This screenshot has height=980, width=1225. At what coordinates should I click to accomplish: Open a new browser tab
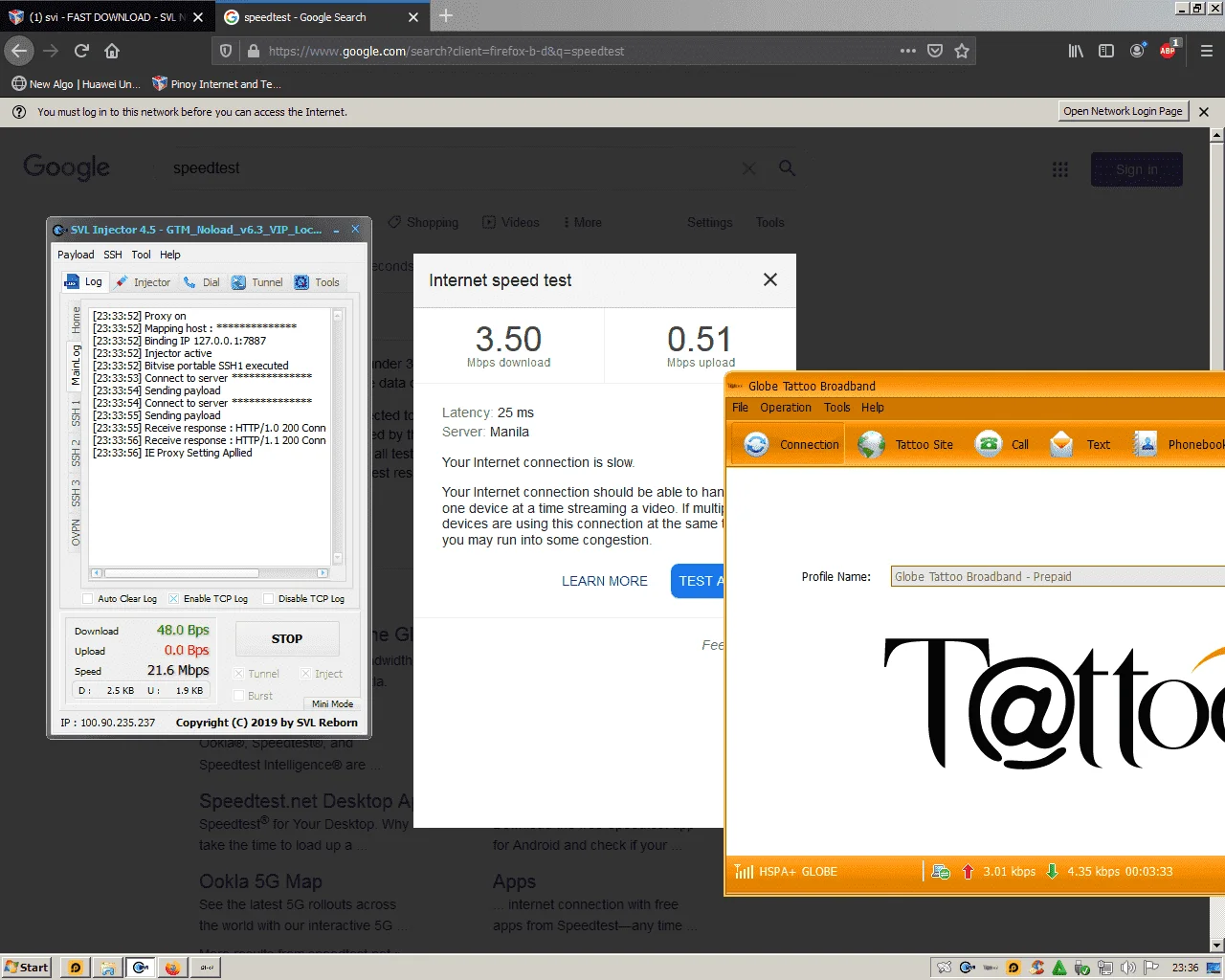[x=446, y=16]
